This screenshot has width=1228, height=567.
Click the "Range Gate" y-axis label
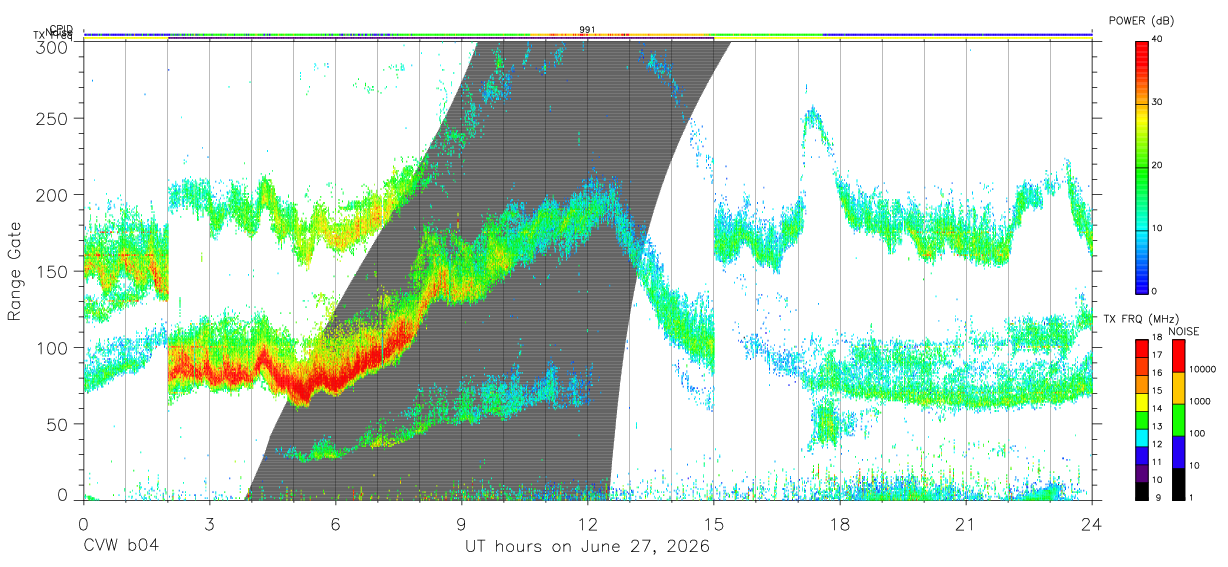coord(15,271)
